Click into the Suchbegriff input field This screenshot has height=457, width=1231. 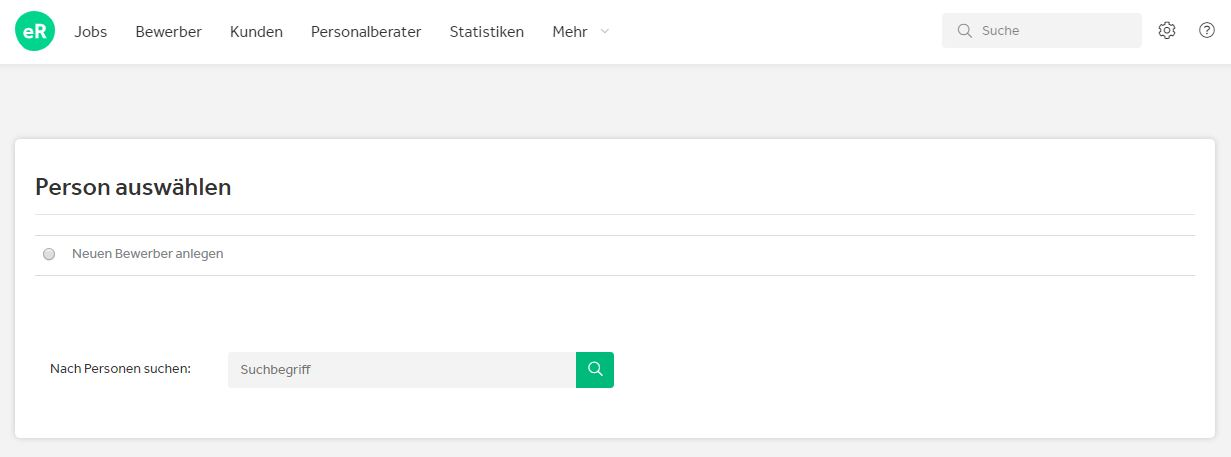tap(400, 370)
